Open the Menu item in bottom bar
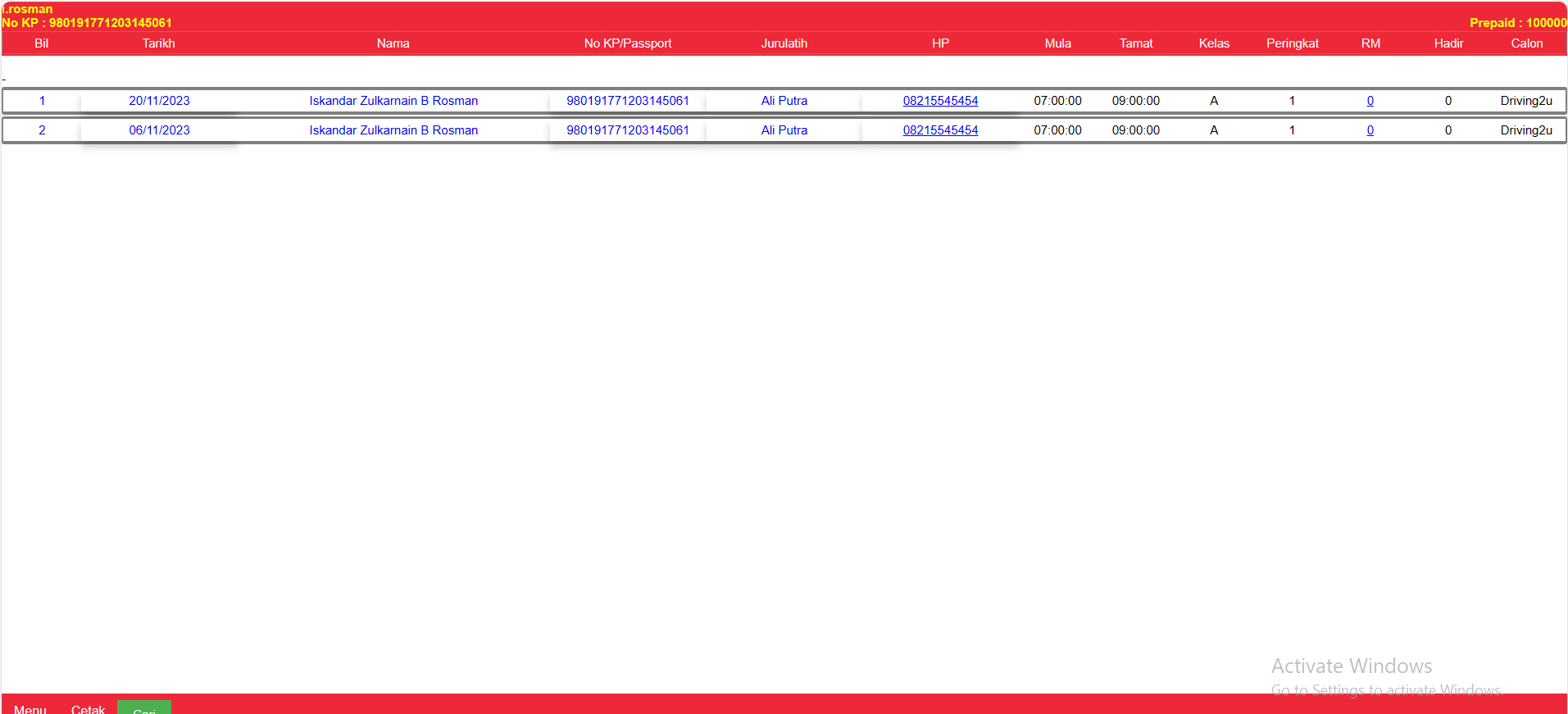The image size is (1568, 714). pos(30,708)
